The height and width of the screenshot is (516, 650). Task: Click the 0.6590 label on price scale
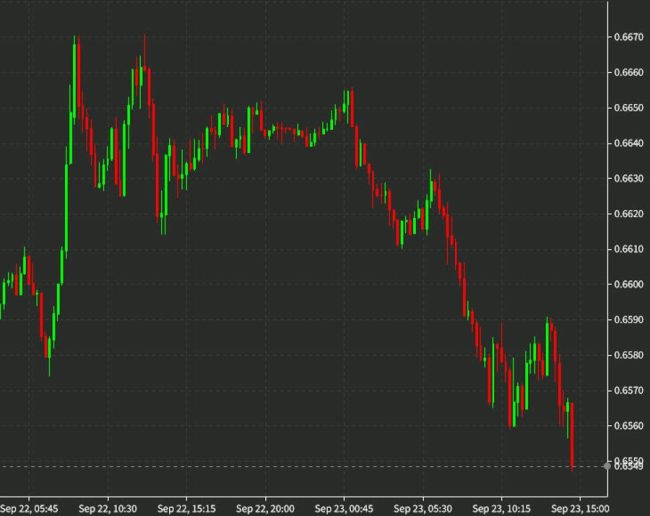click(626, 319)
